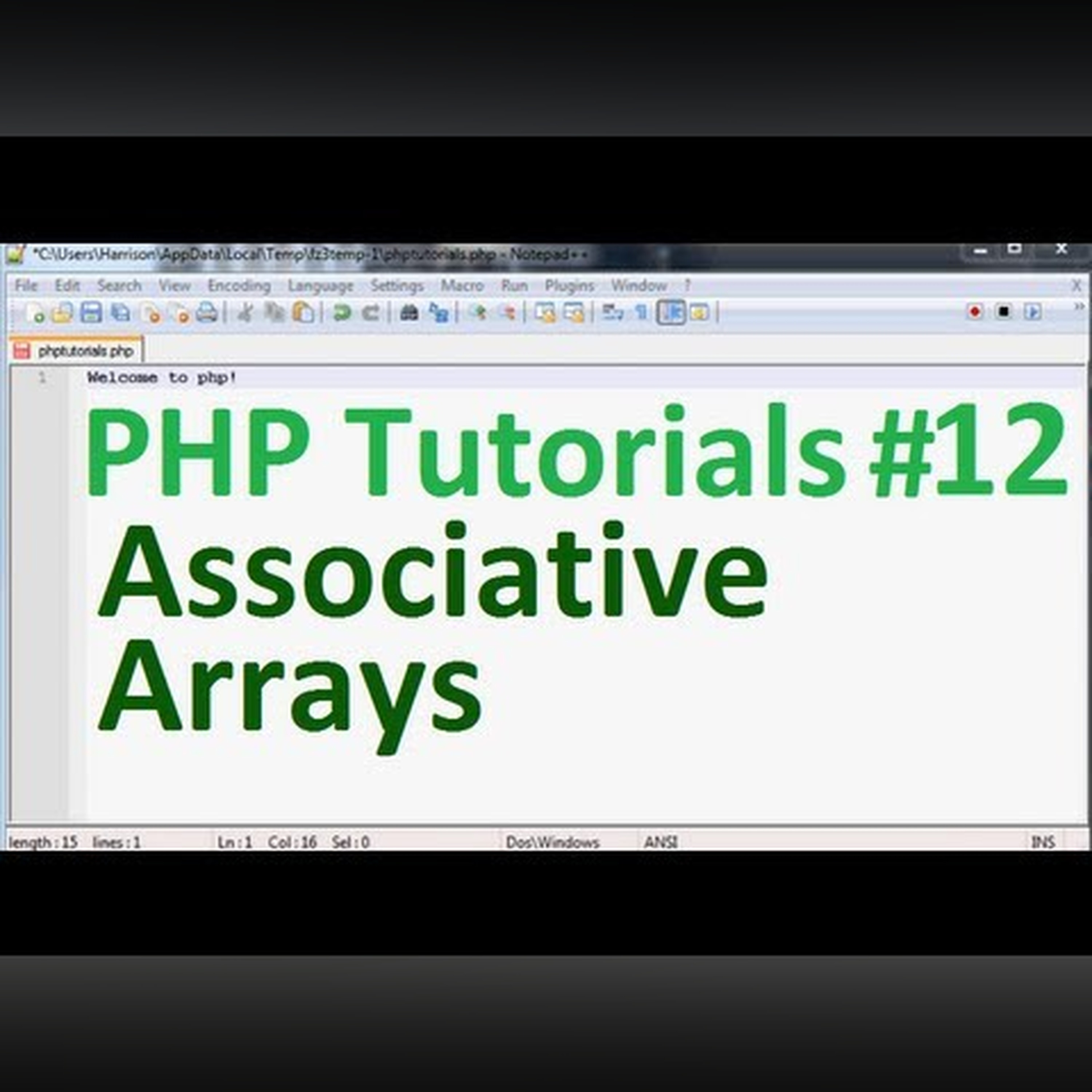Create a new document with the New icon

[35, 313]
